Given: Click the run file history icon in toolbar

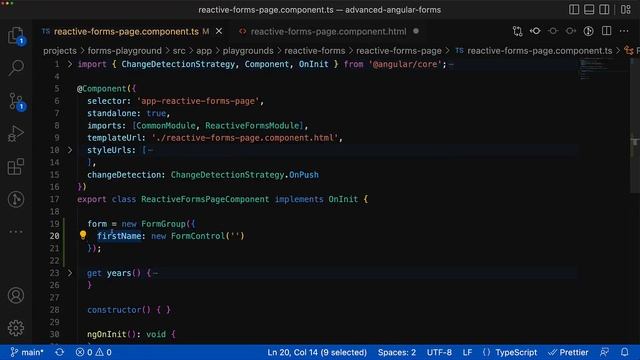Looking at the screenshot, I should point(588,31).
